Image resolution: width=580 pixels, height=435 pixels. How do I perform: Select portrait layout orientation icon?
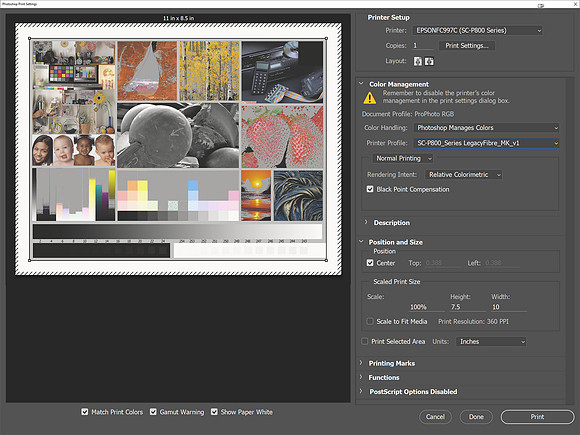418,61
